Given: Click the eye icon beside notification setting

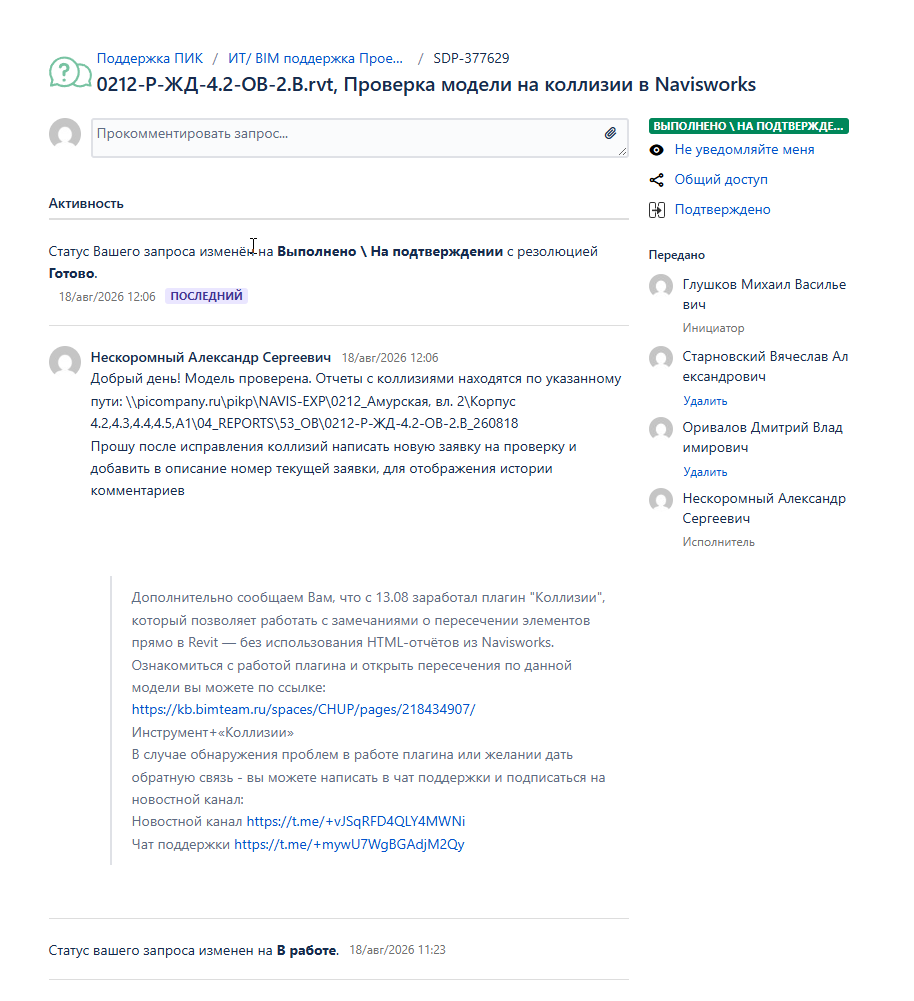Looking at the screenshot, I should pos(656,150).
